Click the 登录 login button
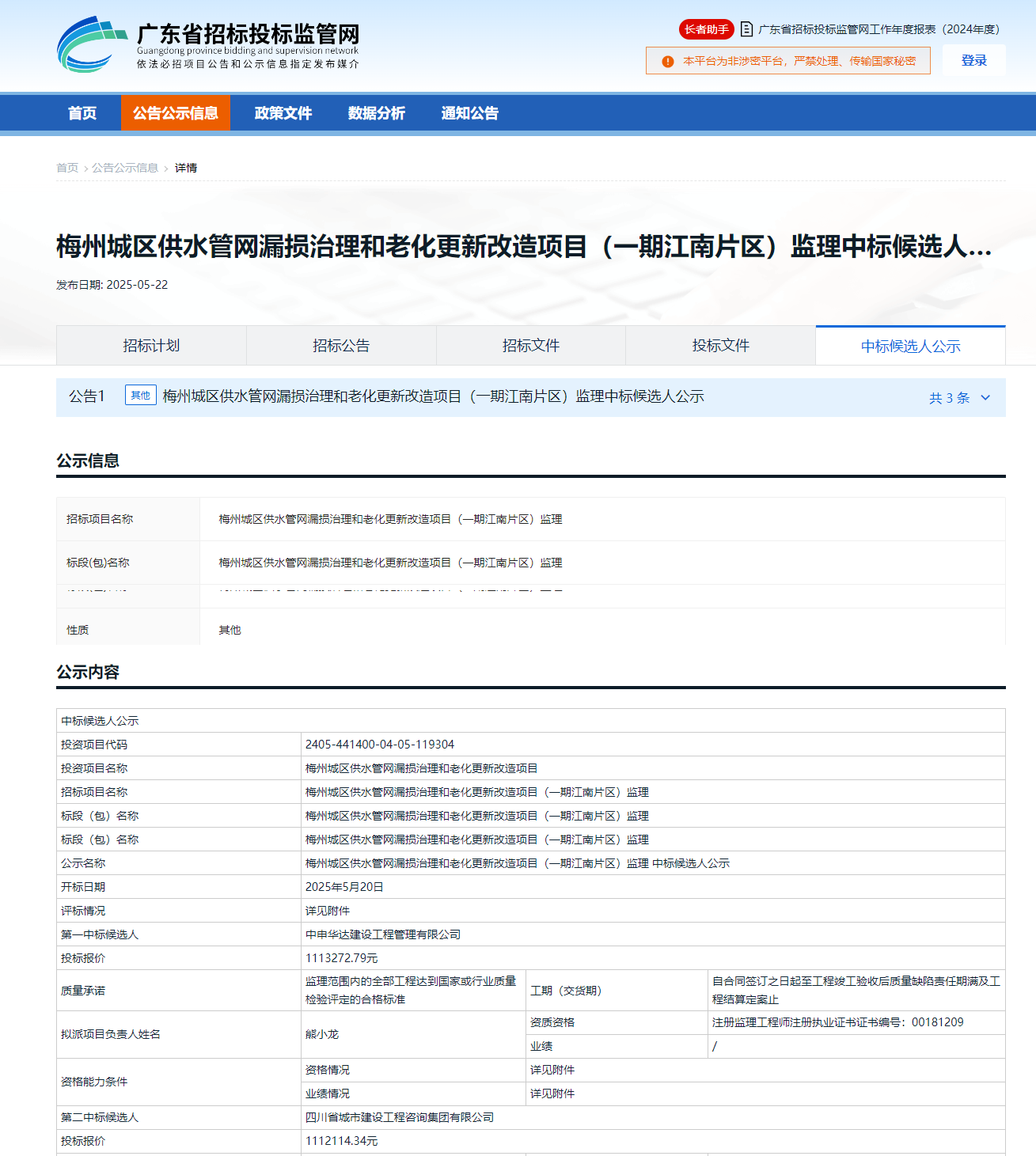The image size is (1036, 1156). pyautogui.click(x=973, y=61)
